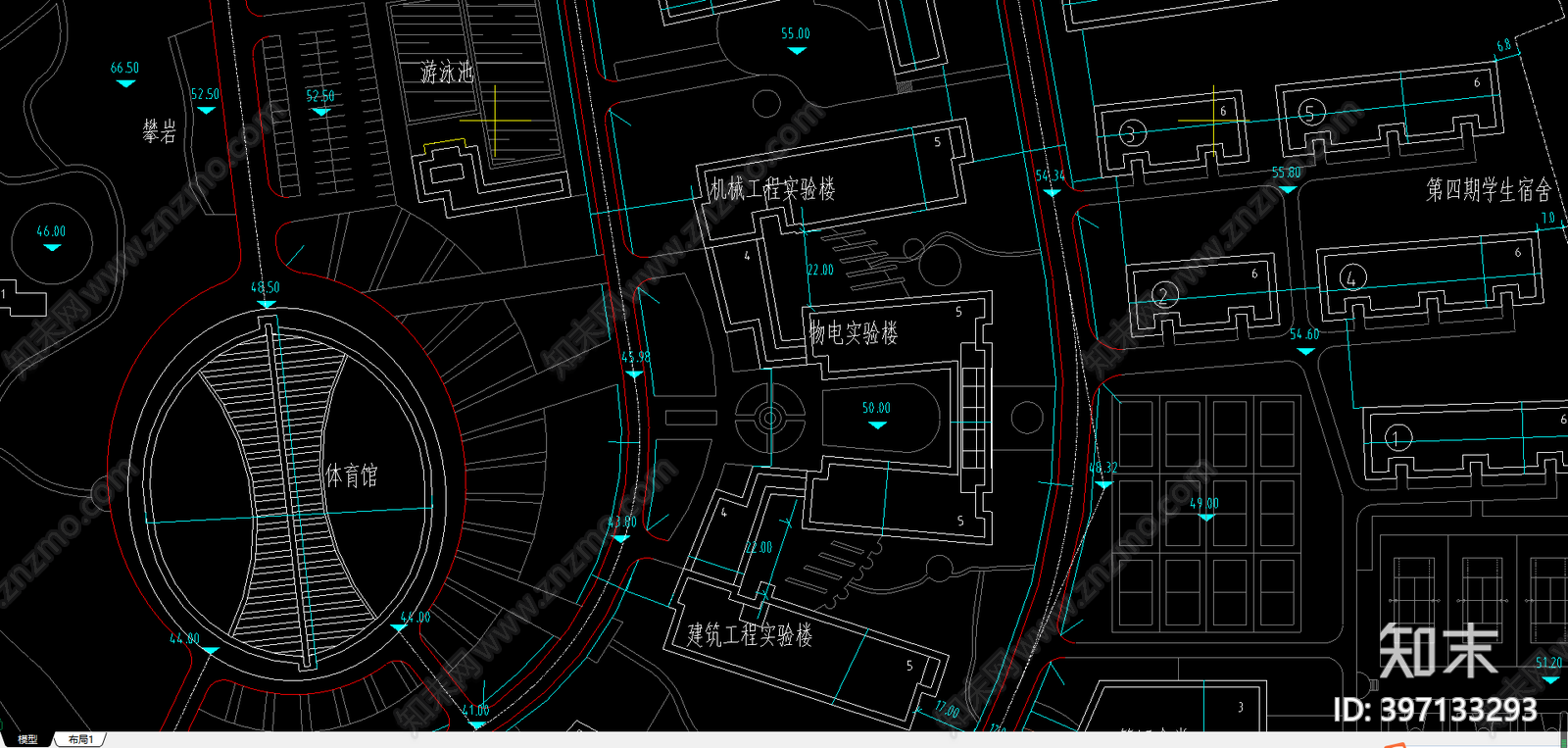
Task: Select the 46.00 elevation text
Action: [51, 232]
